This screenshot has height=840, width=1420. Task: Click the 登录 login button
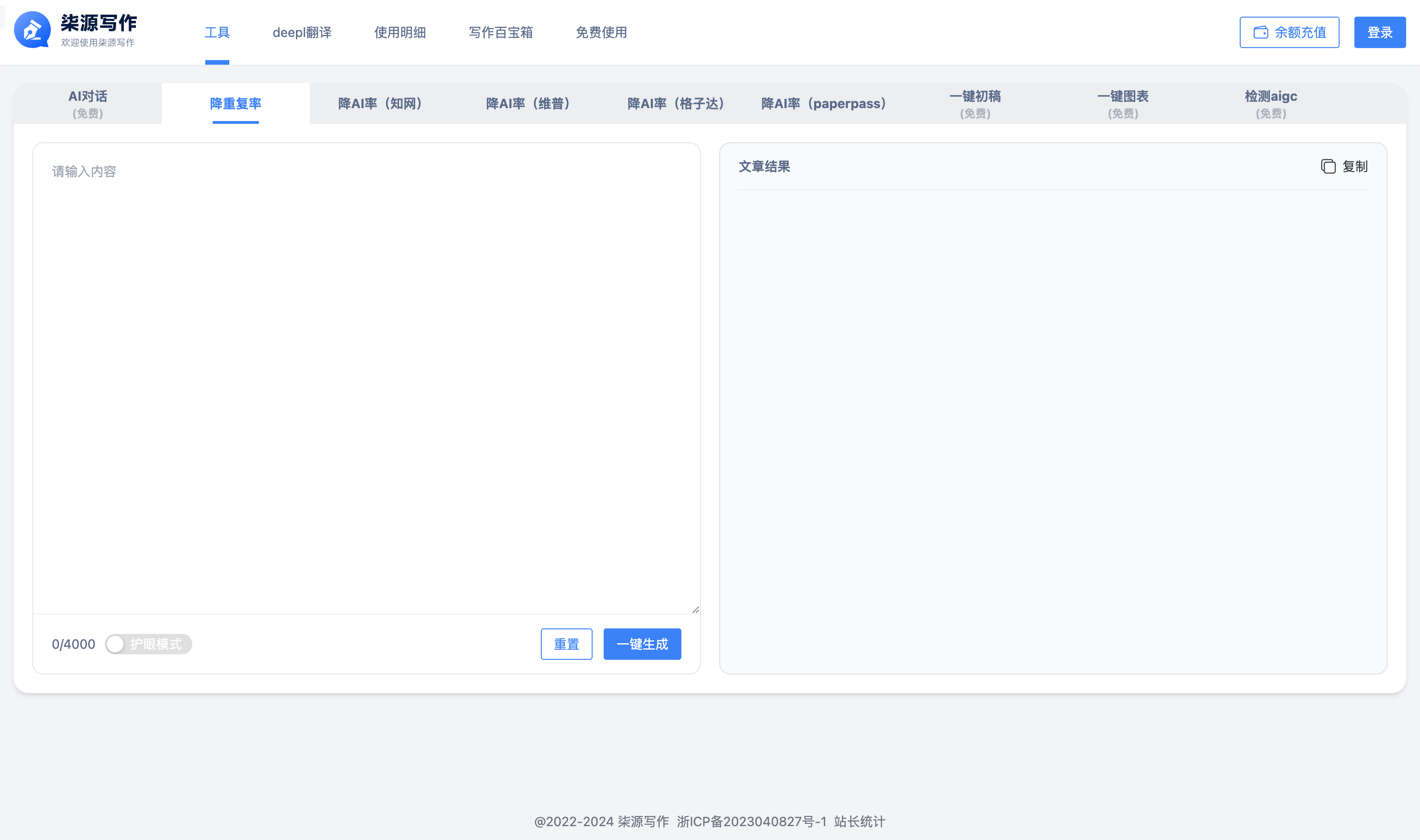point(1380,32)
